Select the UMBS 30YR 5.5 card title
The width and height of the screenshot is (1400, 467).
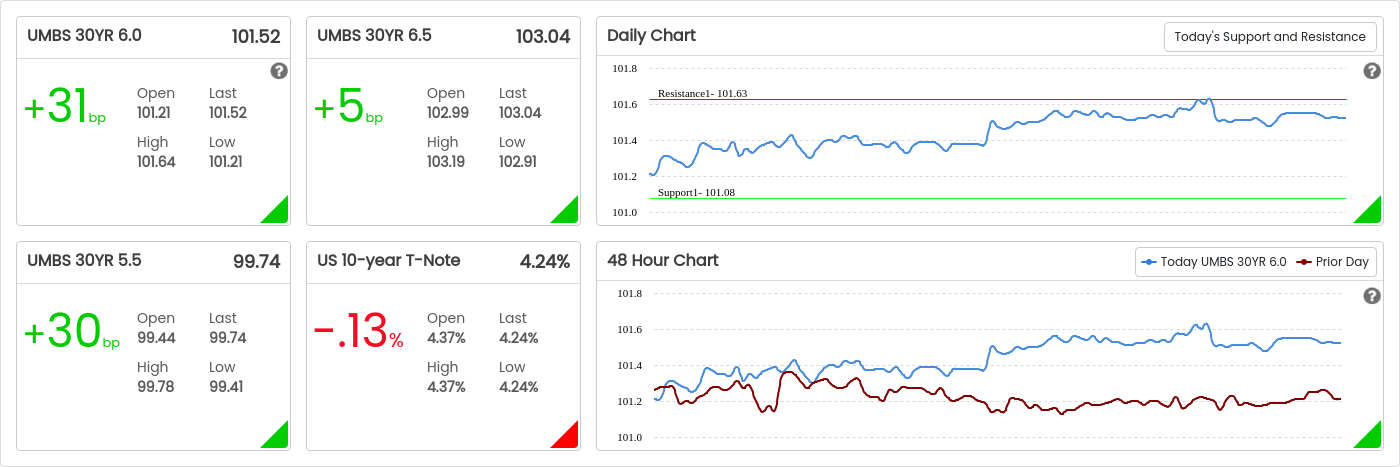[x=84, y=261]
